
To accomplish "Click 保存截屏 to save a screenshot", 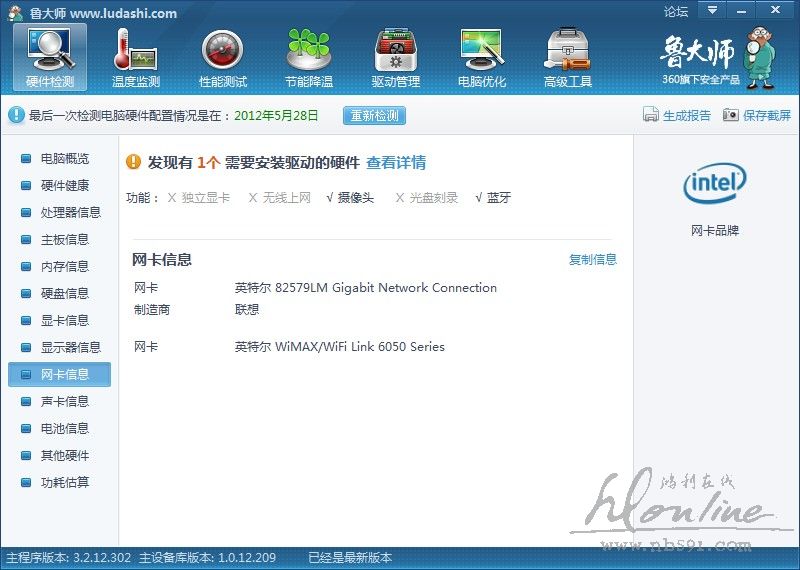I will (x=767, y=115).
